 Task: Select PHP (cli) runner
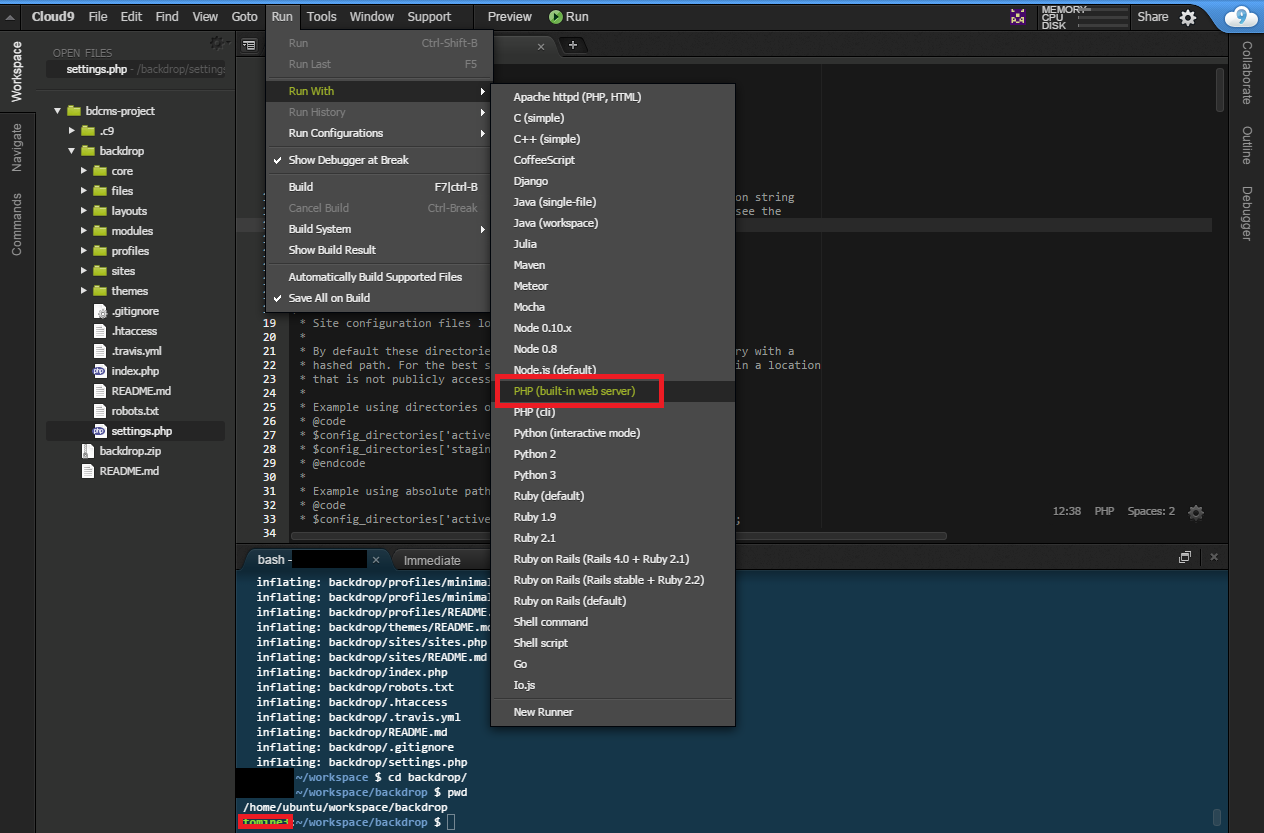(x=613, y=412)
